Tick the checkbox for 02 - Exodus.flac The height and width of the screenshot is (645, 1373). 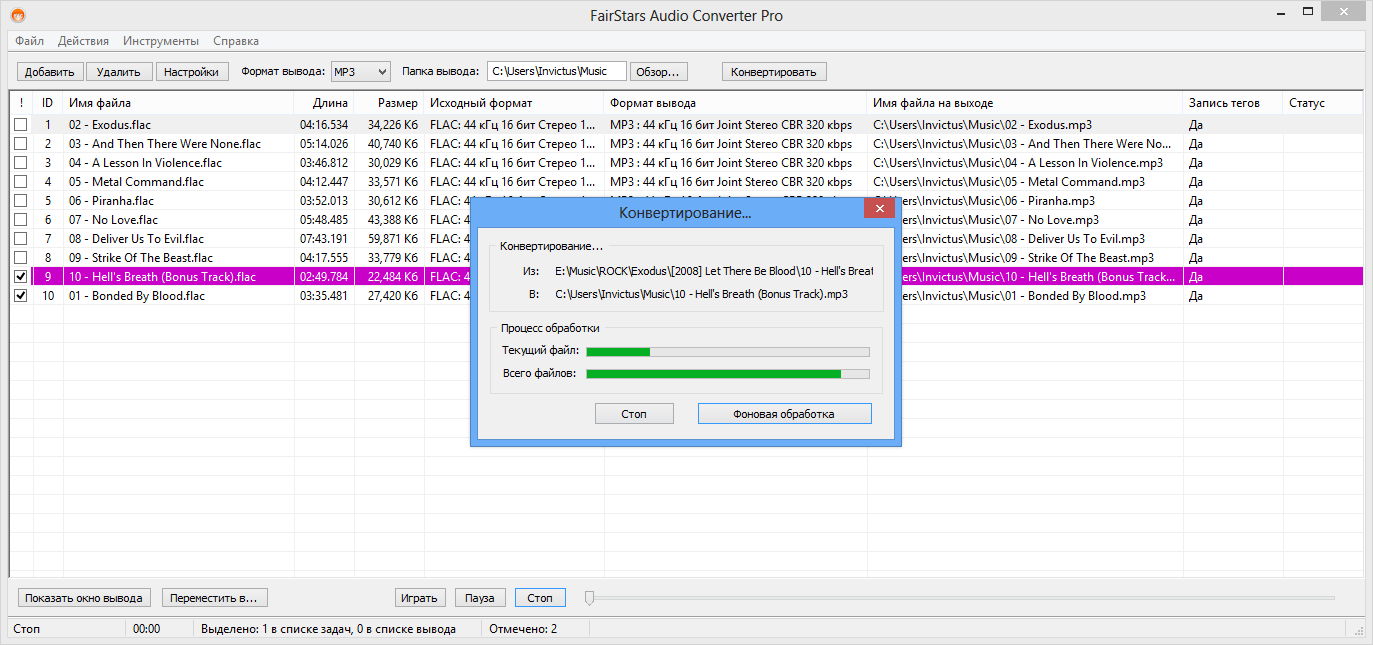(20, 125)
